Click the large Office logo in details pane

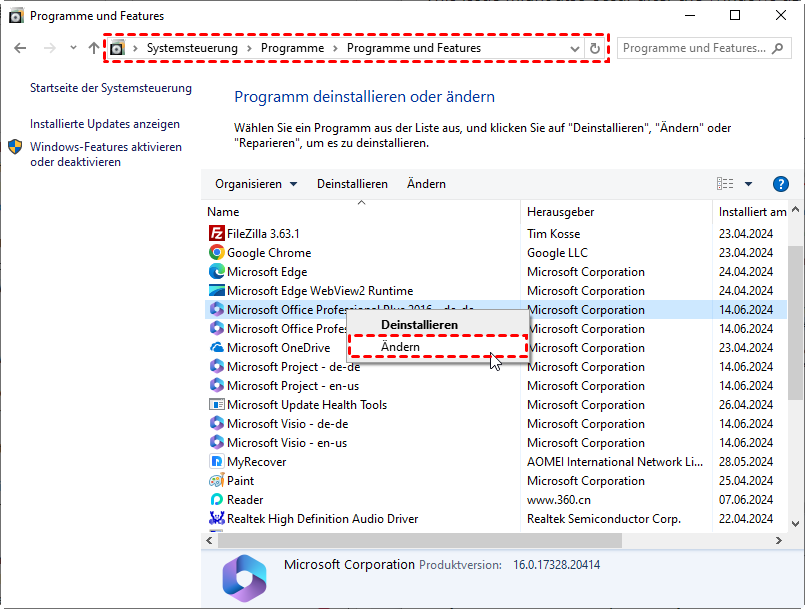point(244,578)
